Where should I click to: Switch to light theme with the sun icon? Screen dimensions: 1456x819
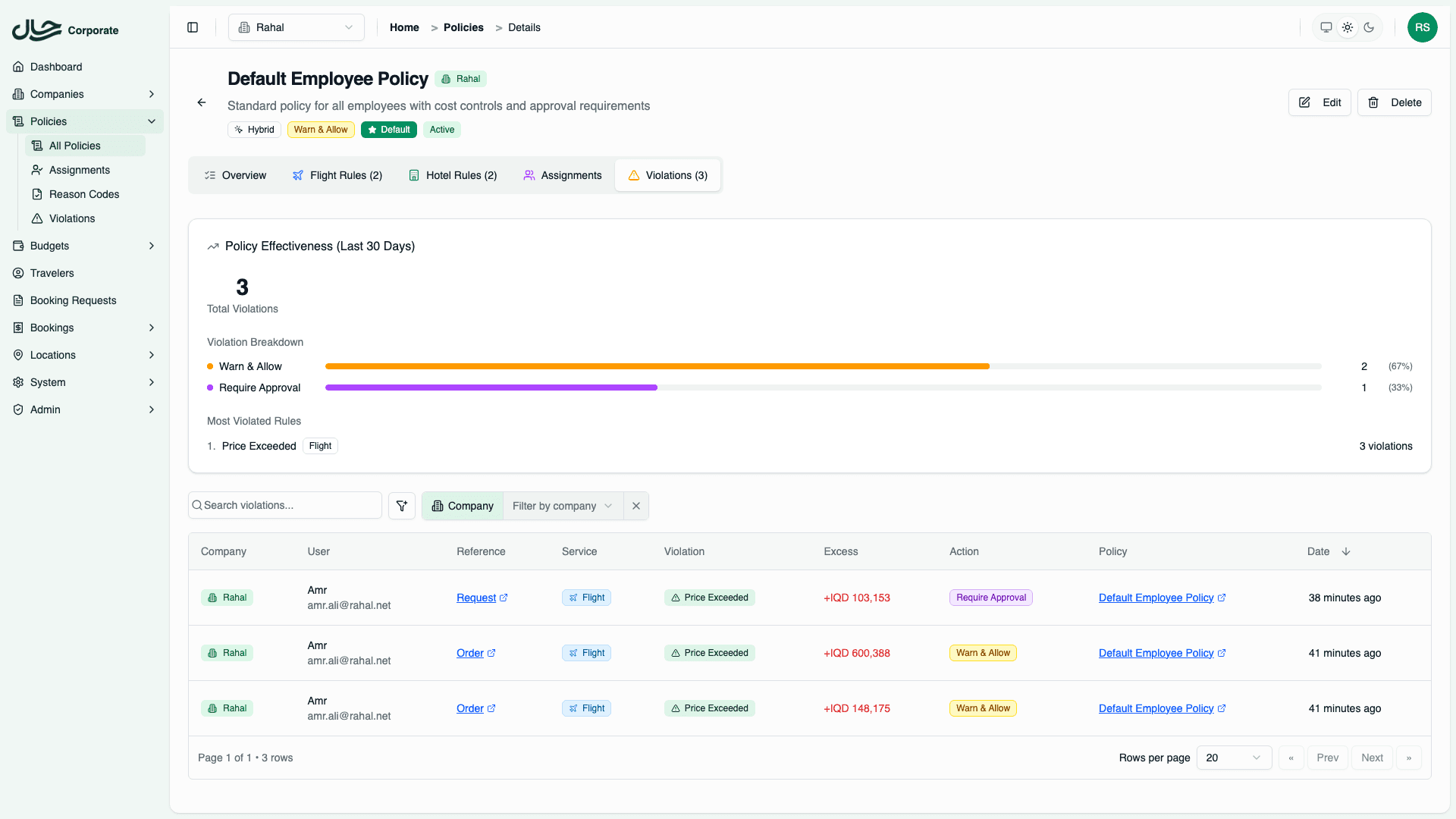[1348, 27]
